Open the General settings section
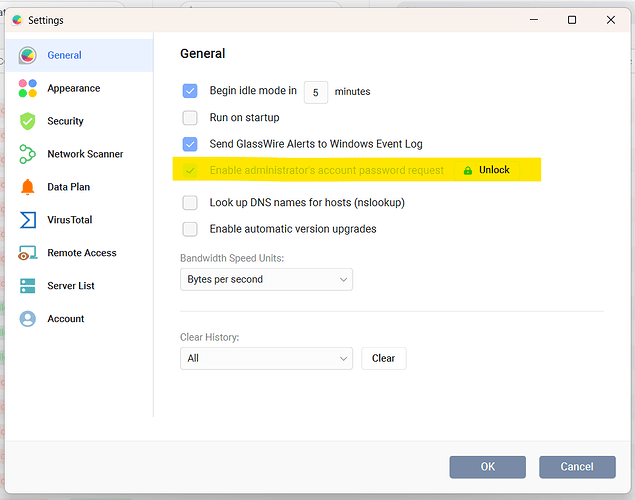The height and width of the screenshot is (500, 635). pyautogui.click(x=79, y=55)
